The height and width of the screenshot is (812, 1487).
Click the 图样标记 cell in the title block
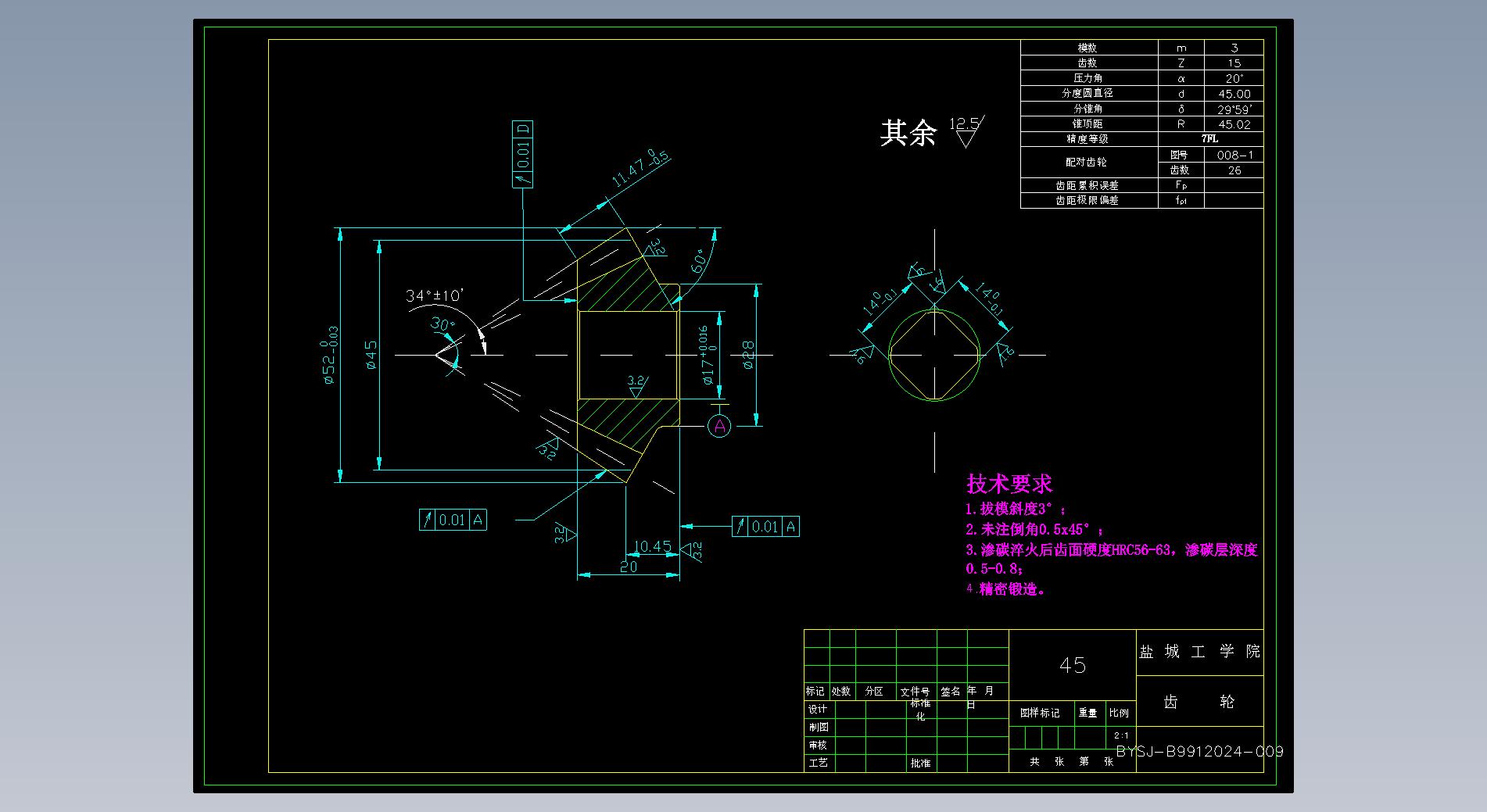pyautogui.click(x=1040, y=713)
